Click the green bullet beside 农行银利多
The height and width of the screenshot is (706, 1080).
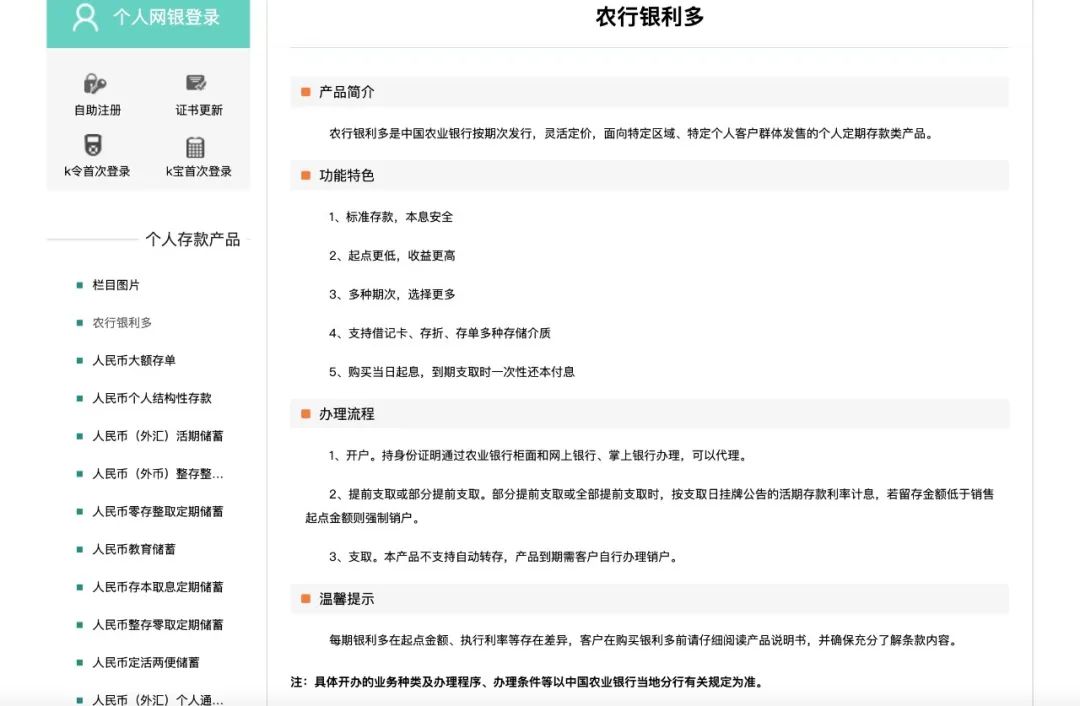click(78, 323)
